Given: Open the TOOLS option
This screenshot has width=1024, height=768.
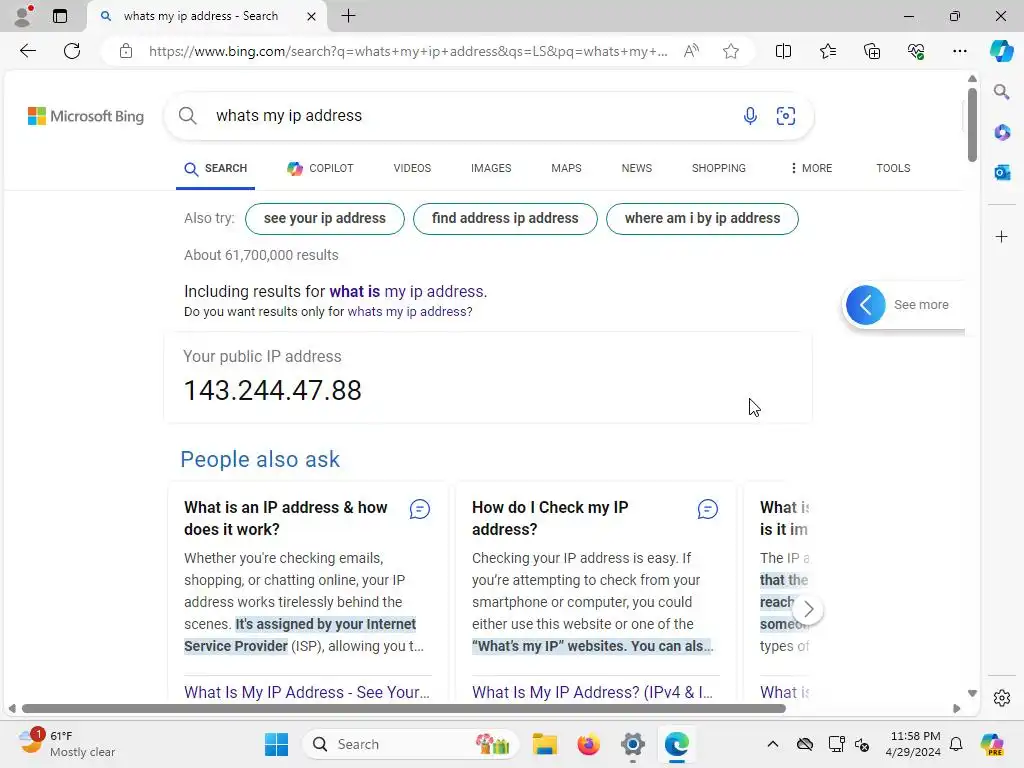Looking at the screenshot, I should tap(893, 168).
